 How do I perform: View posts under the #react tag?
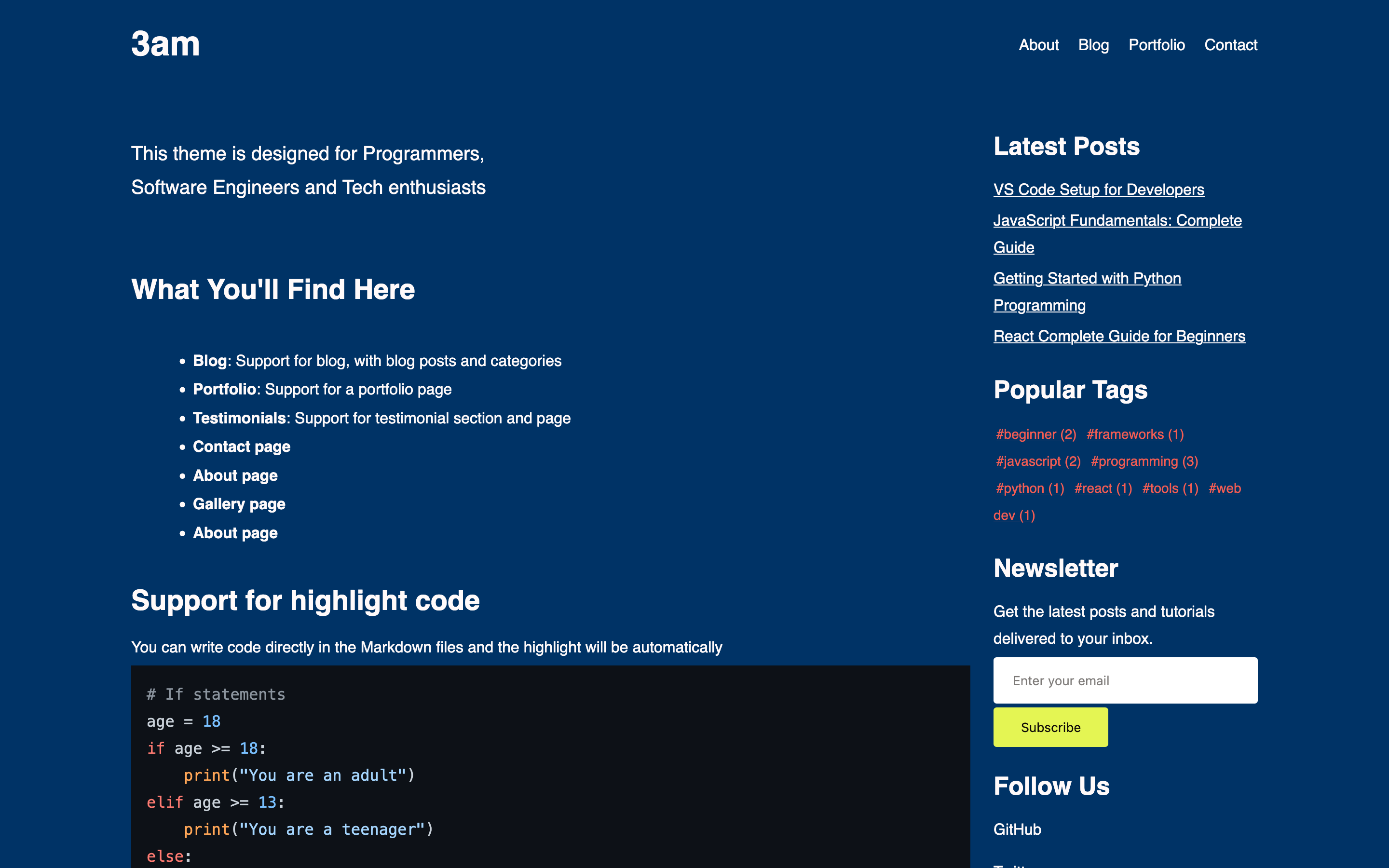(x=1103, y=488)
